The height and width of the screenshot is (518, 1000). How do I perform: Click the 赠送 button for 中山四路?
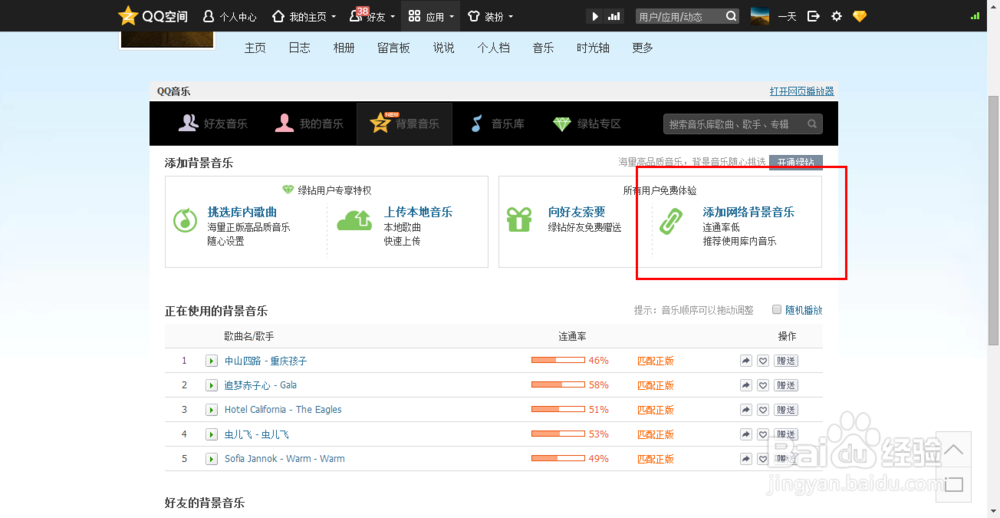coord(786,361)
